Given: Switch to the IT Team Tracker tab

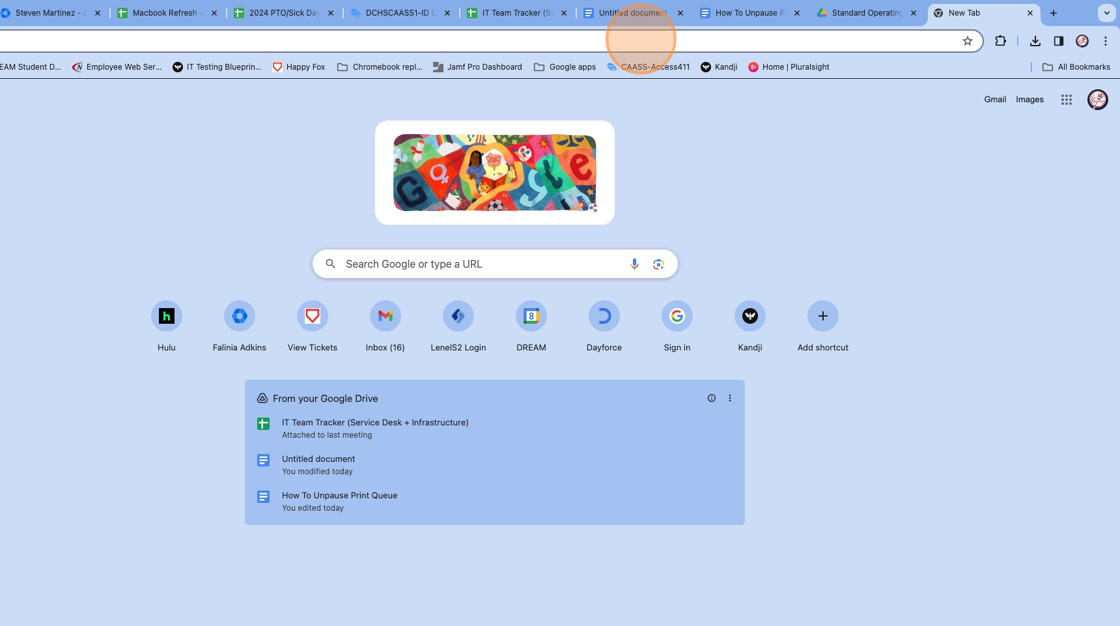Looking at the screenshot, I should (517, 13).
